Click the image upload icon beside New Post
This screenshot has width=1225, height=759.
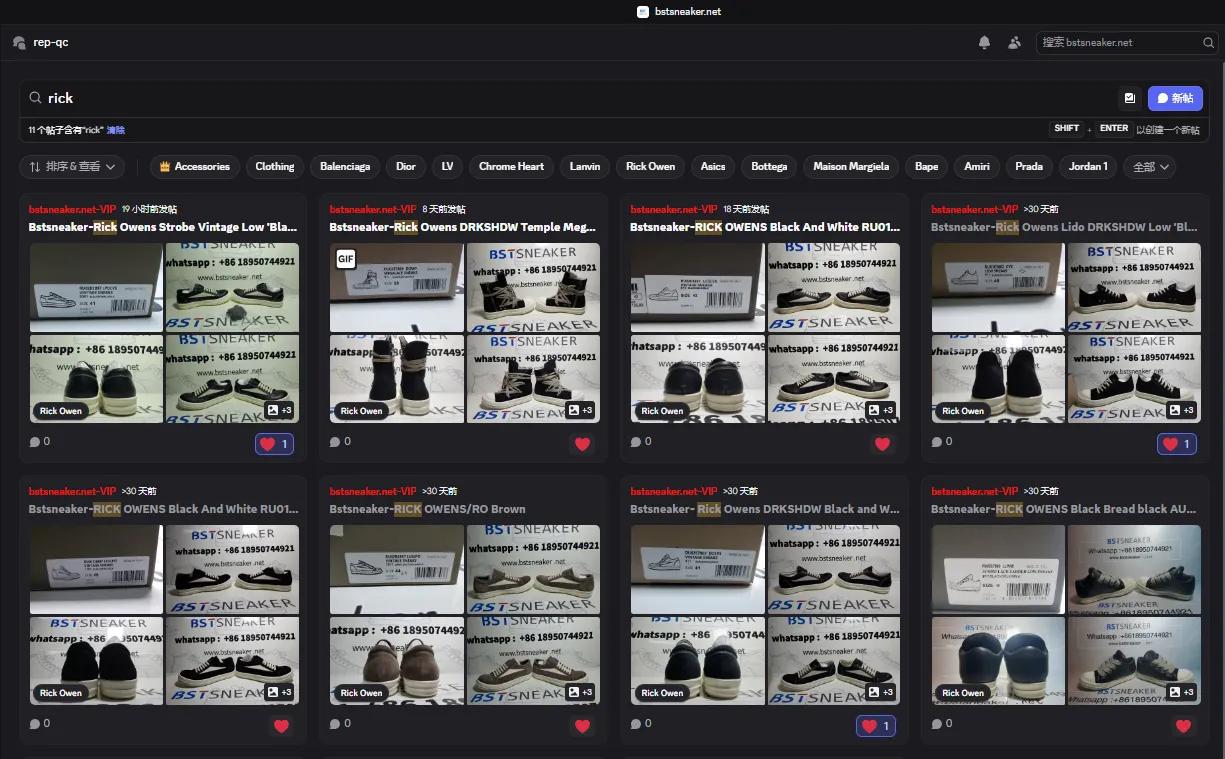[1130, 98]
